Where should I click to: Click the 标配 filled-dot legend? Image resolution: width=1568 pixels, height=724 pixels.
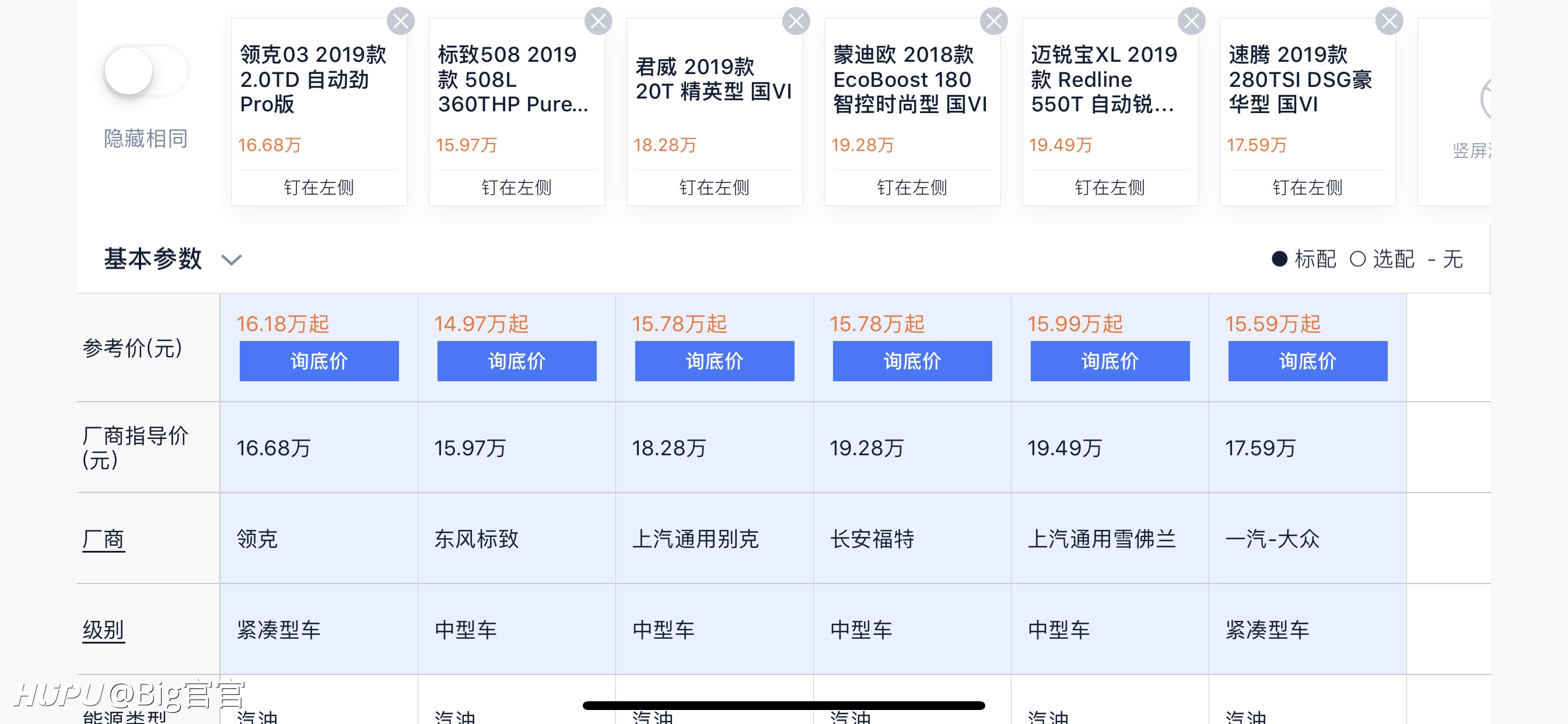[x=1304, y=259]
